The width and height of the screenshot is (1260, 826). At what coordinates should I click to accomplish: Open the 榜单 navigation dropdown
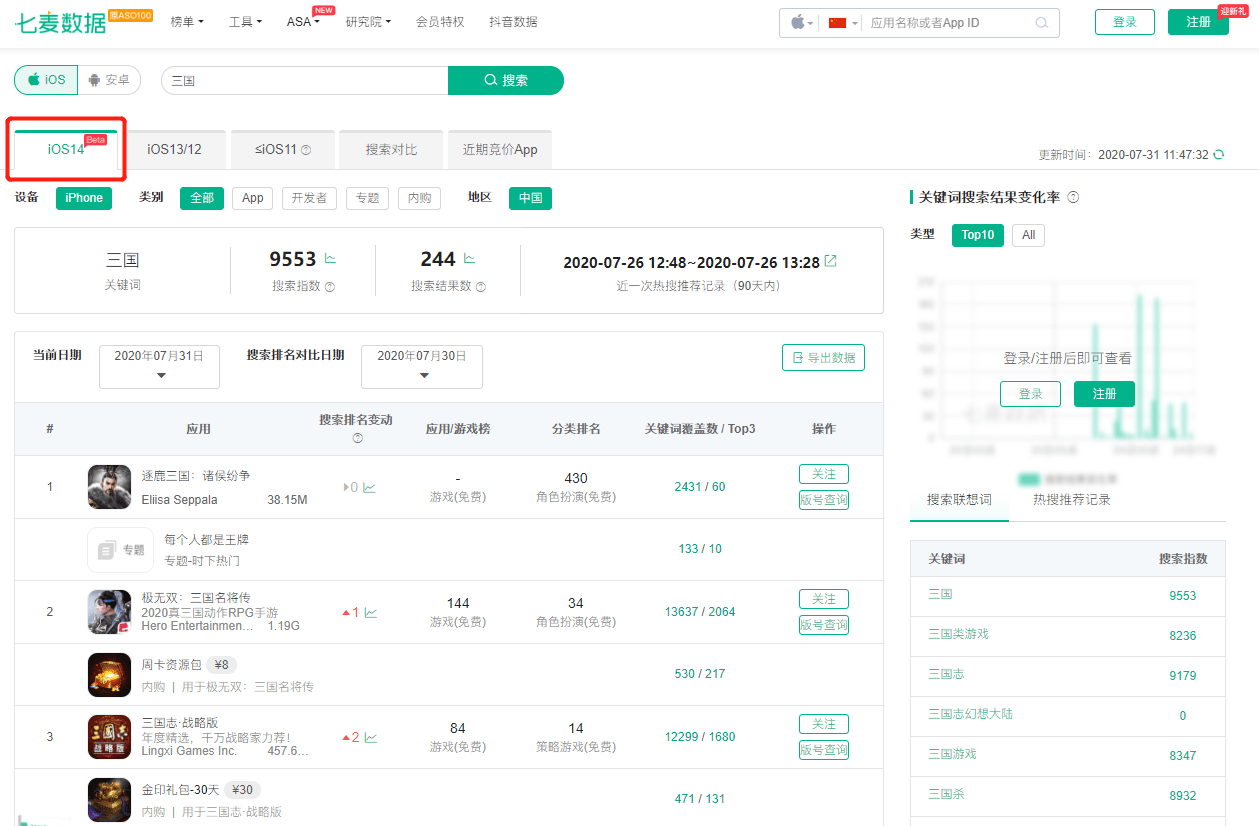[x=187, y=22]
